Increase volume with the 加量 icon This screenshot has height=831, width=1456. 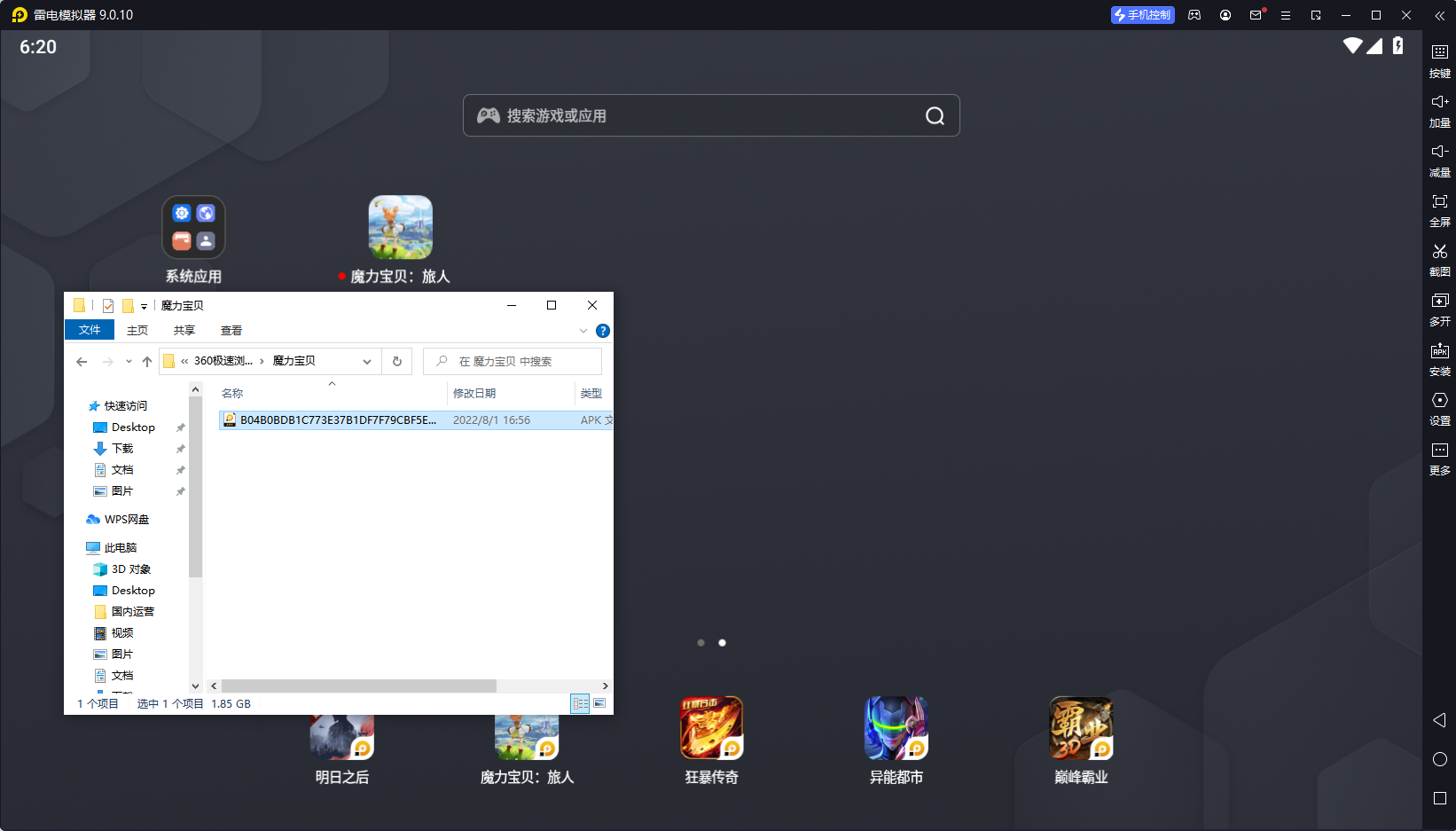pos(1439,110)
